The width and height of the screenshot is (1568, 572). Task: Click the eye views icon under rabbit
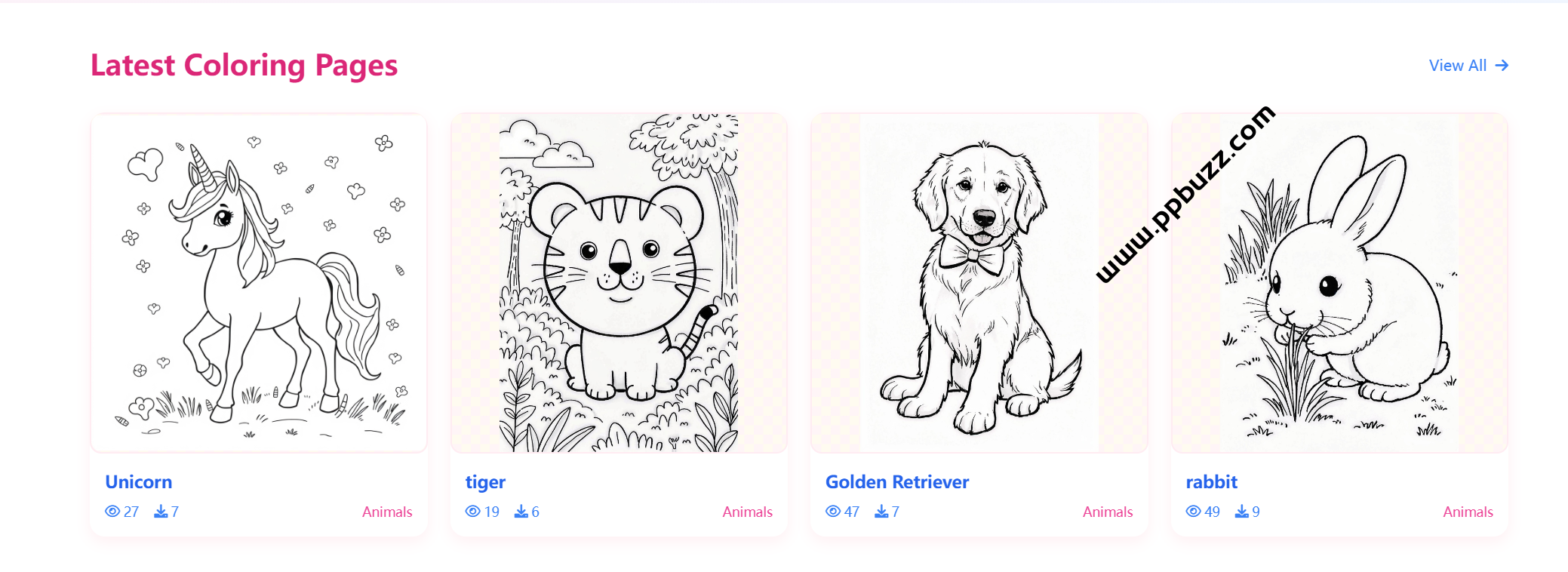click(x=1194, y=512)
